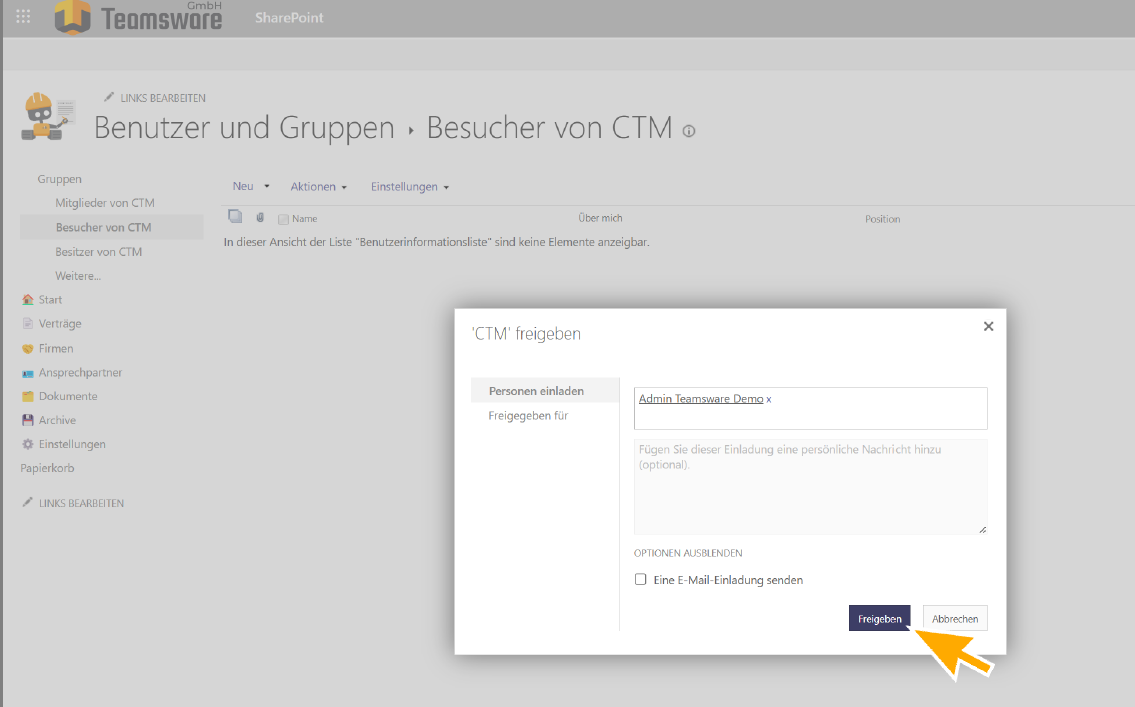Open the Einstellungen dropdown in the list toolbar

[409, 187]
